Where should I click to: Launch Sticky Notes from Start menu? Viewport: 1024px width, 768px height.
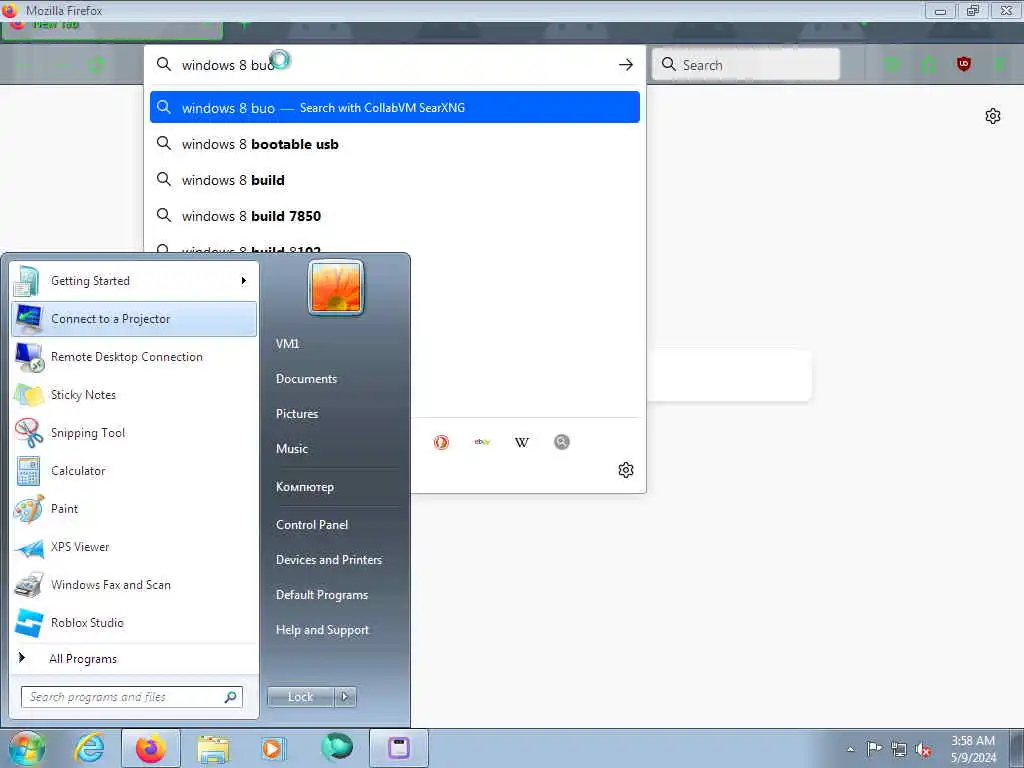(x=134, y=394)
